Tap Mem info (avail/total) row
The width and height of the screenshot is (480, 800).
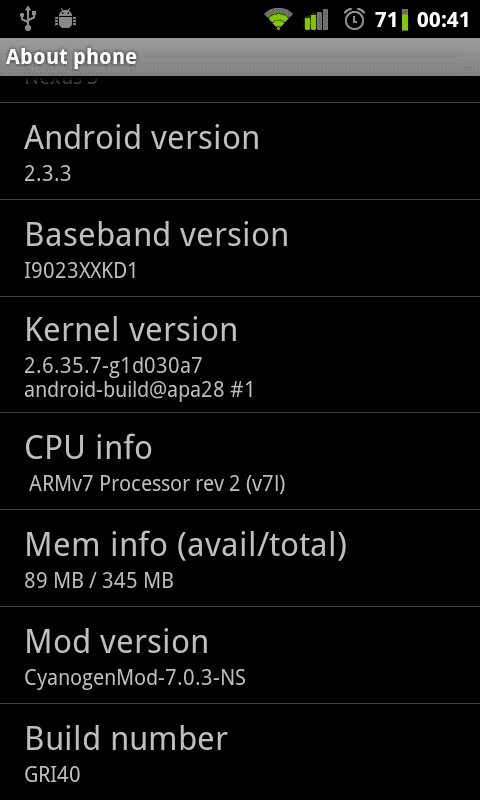click(x=240, y=558)
